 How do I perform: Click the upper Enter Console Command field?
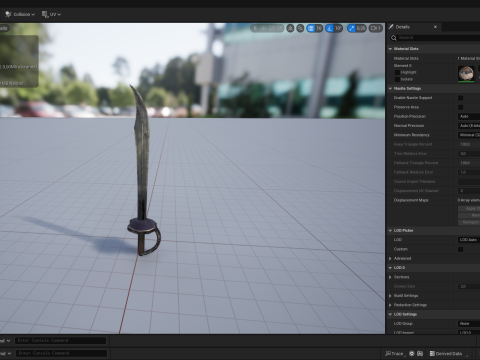coord(61,341)
